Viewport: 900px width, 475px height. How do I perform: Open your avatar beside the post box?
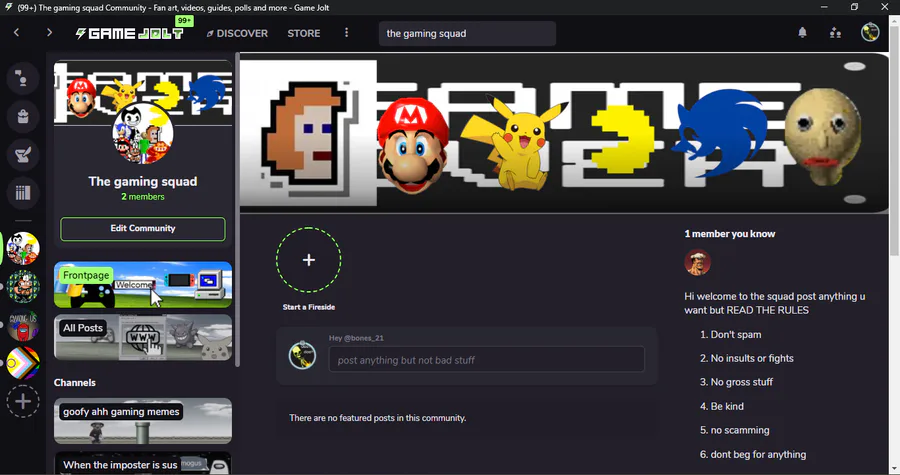point(302,356)
